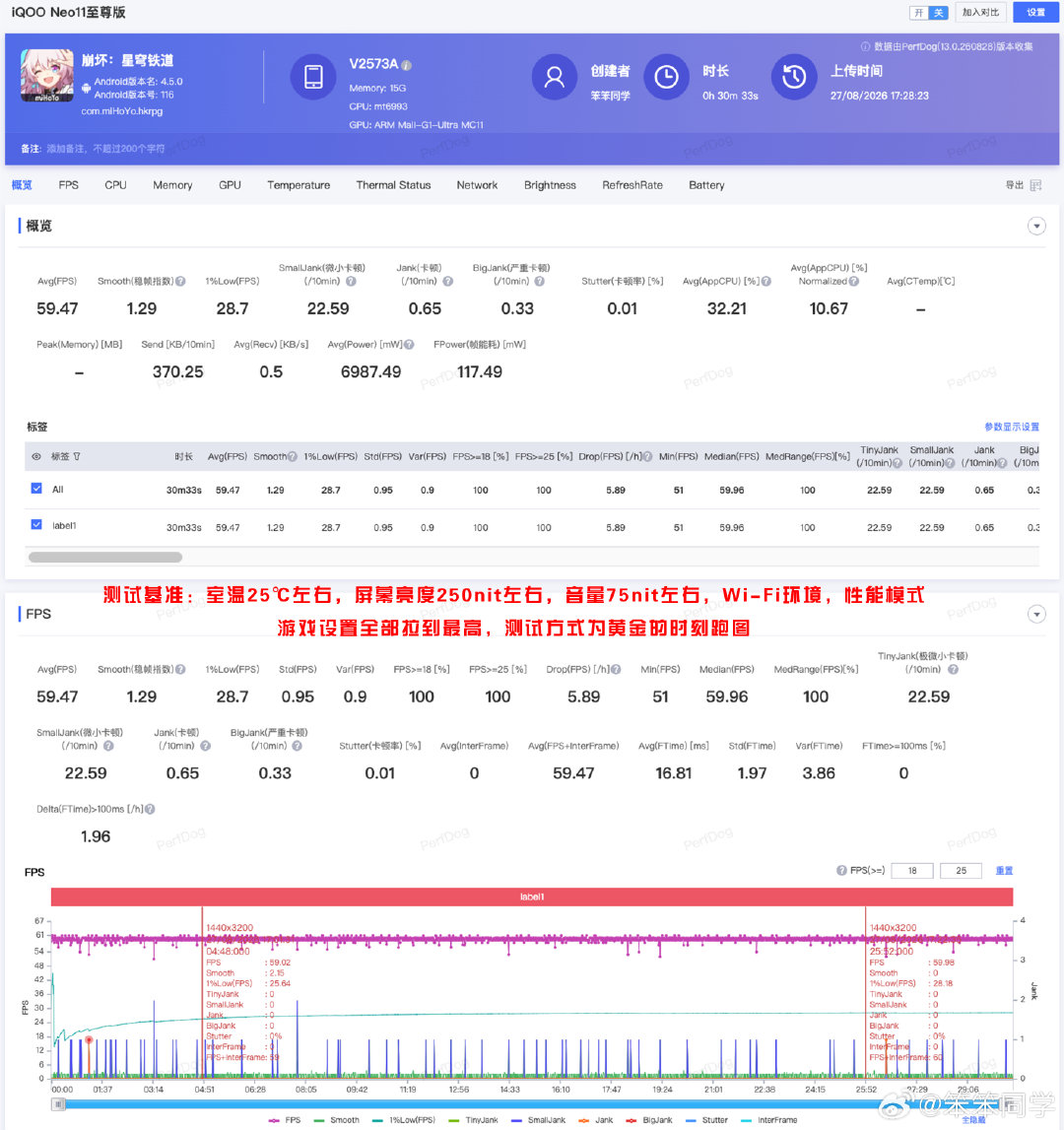
Task: Toggle 1%Low(FPS) series in chart legend
Action: click(404, 1120)
